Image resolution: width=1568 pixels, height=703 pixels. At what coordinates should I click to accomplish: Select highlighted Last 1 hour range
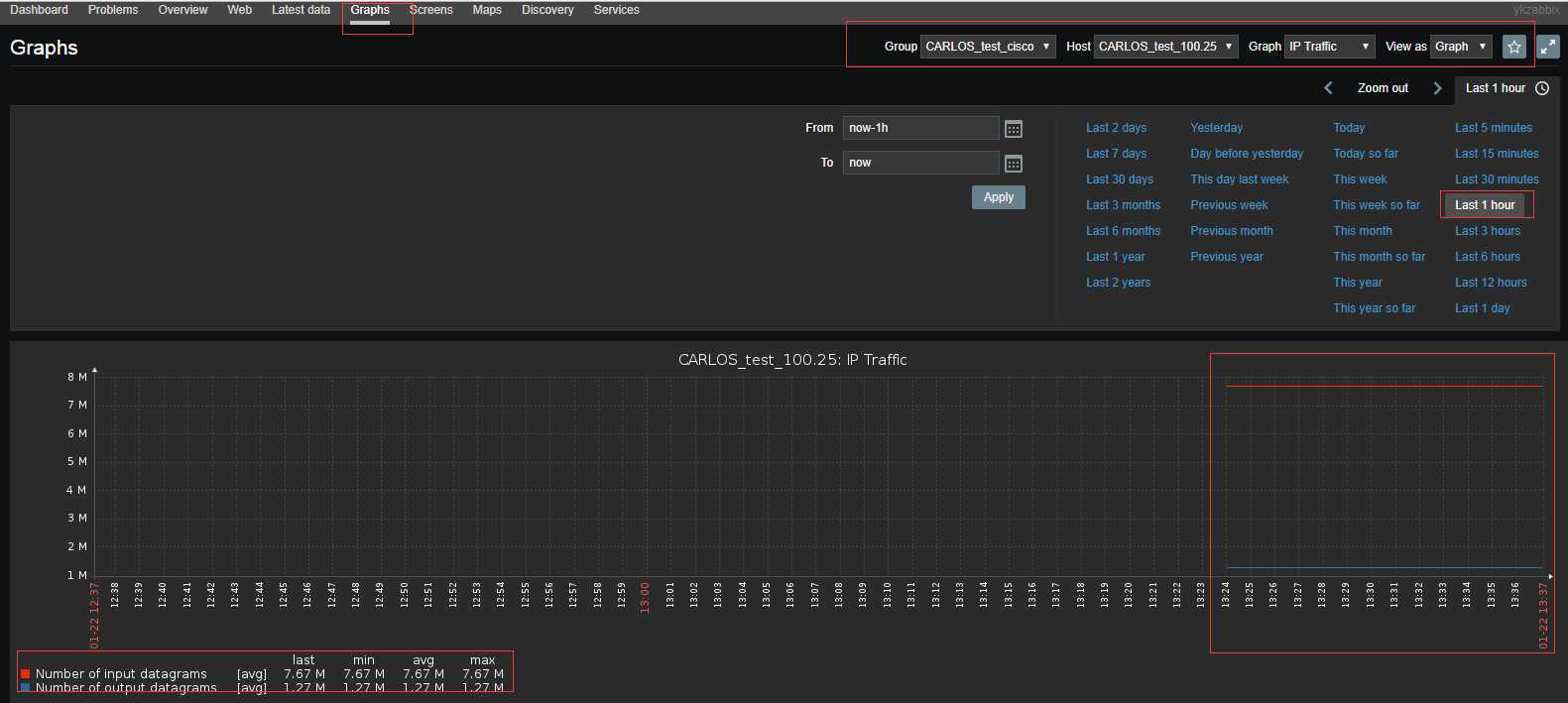[1485, 205]
